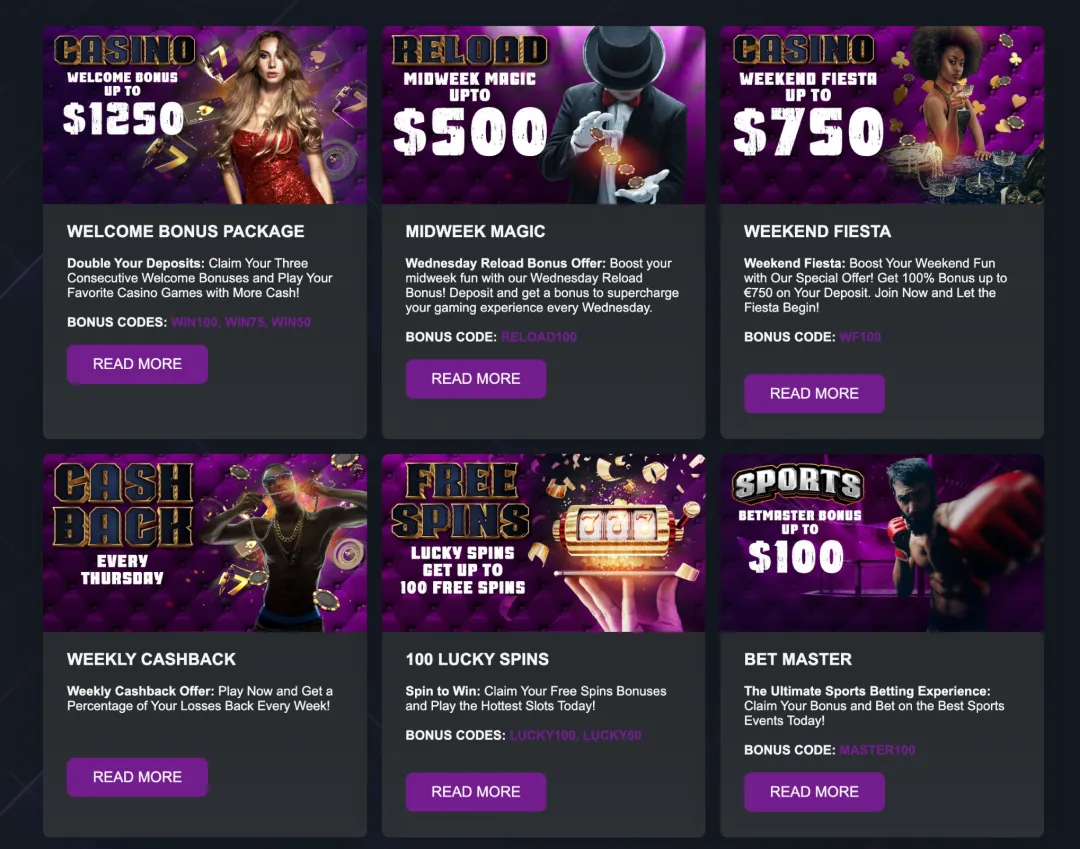Screen dimensions: 1080x849
Task: Click the WELCOME BONUS PACKAGE heading
Action: [x=185, y=231]
